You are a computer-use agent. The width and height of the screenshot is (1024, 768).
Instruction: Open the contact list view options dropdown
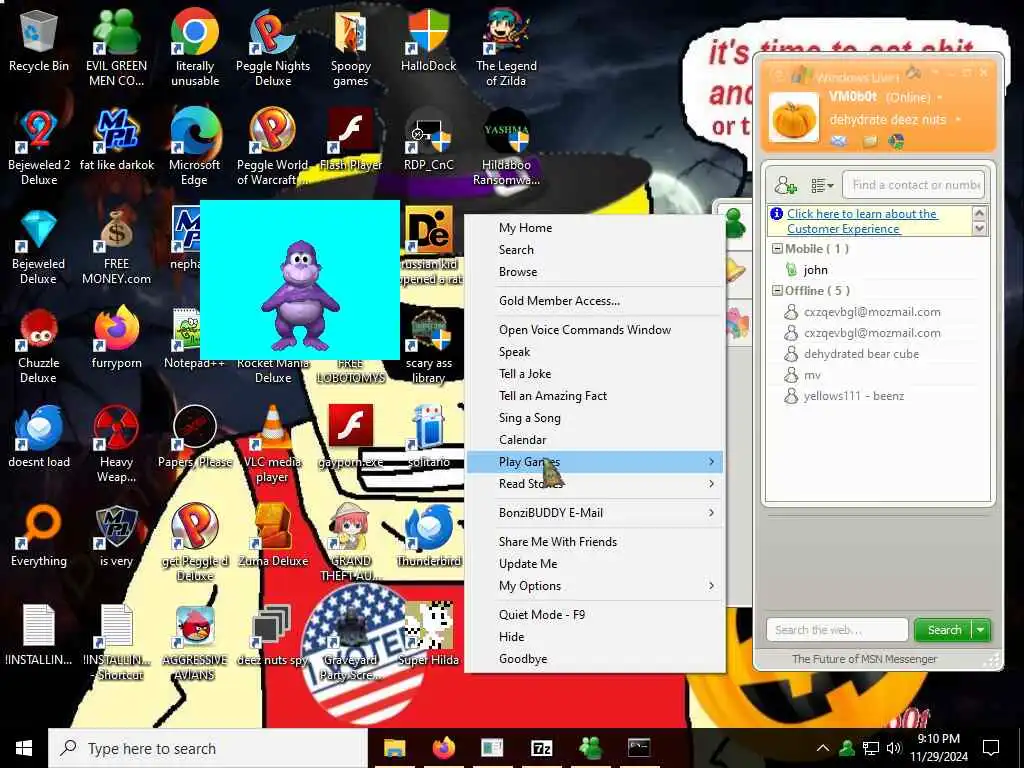(822, 185)
